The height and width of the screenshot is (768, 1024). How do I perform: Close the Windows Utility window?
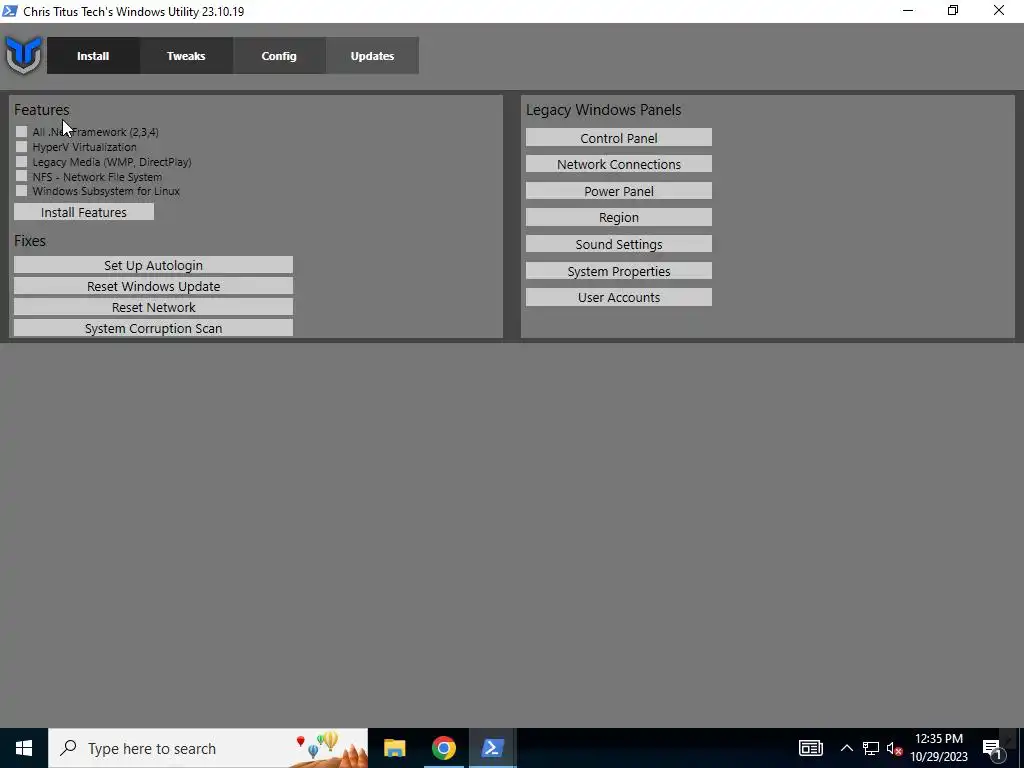coord(999,11)
